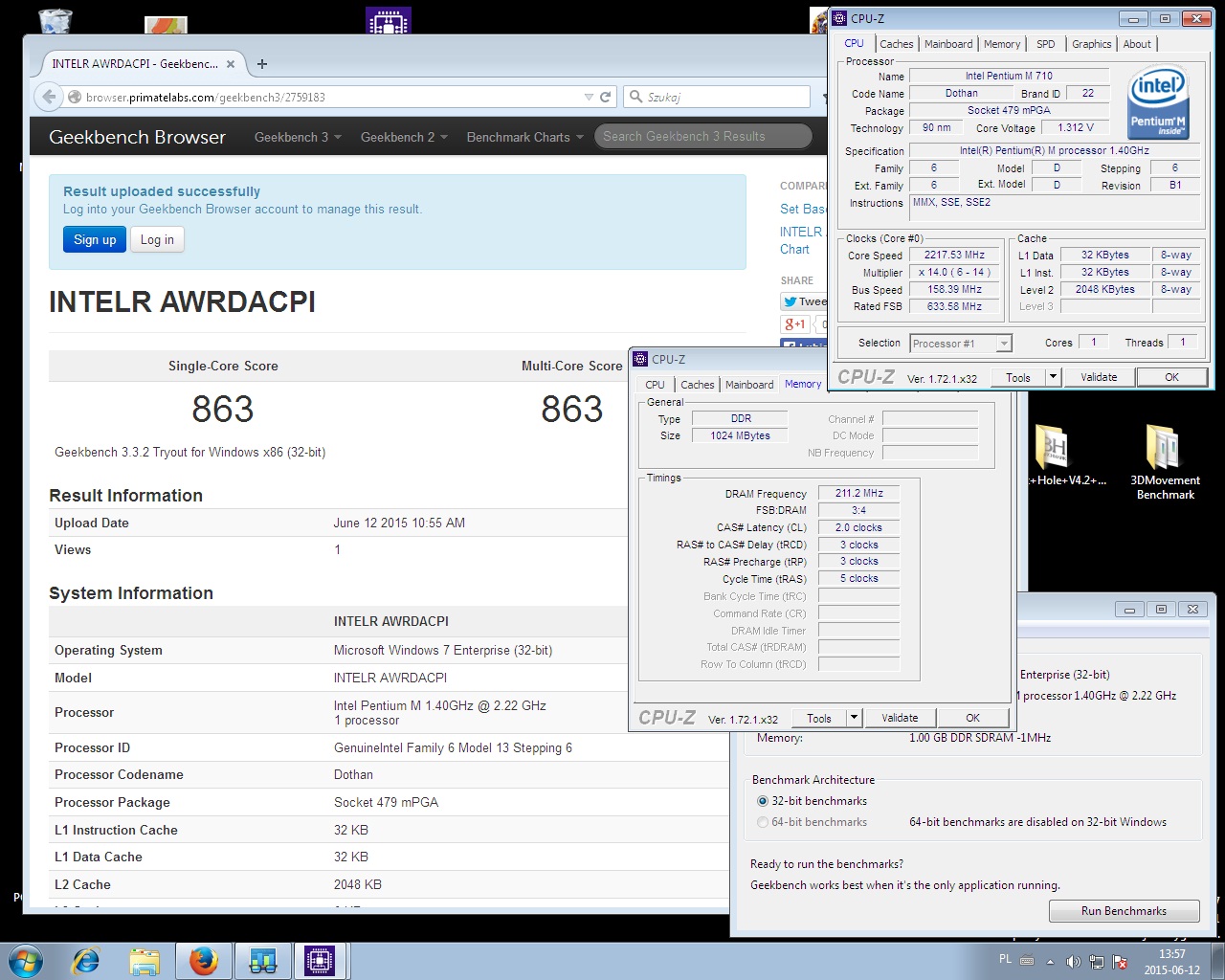Expand the Benchmark Charts menu

click(x=524, y=137)
